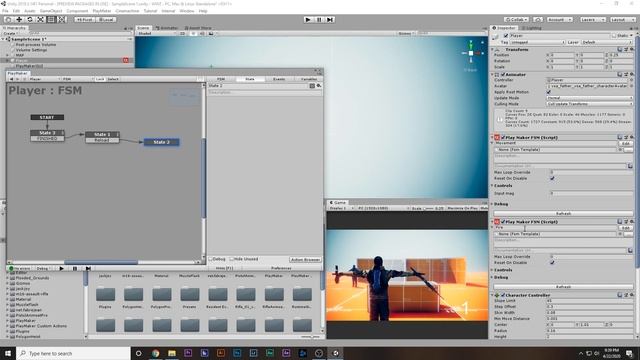The image size is (640, 360).
Task: Open the Collab dropdown
Action: click(517, 20)
